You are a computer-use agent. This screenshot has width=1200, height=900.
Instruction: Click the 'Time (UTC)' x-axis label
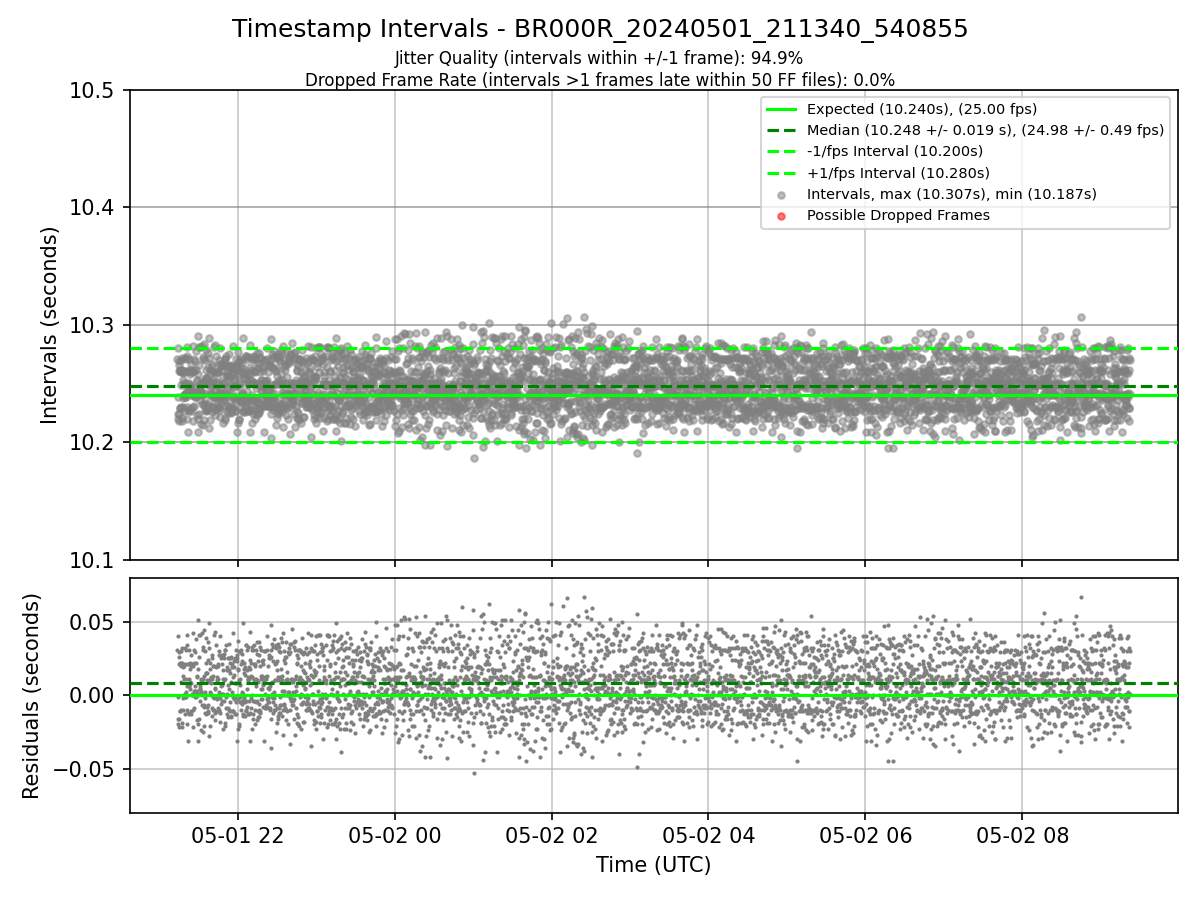tap(653, 865)
